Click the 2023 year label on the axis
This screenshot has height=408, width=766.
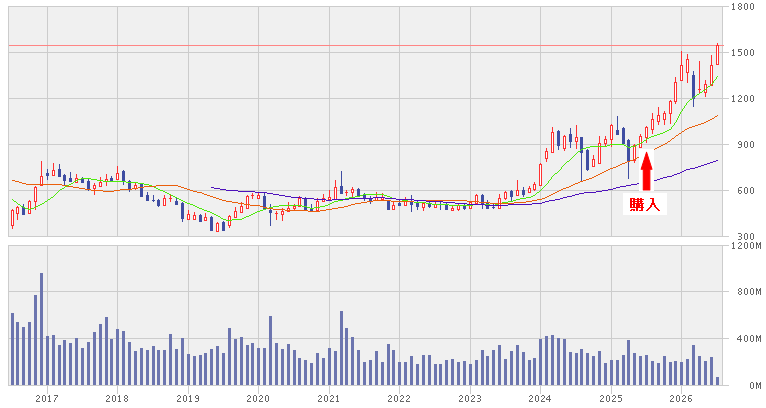470,399
